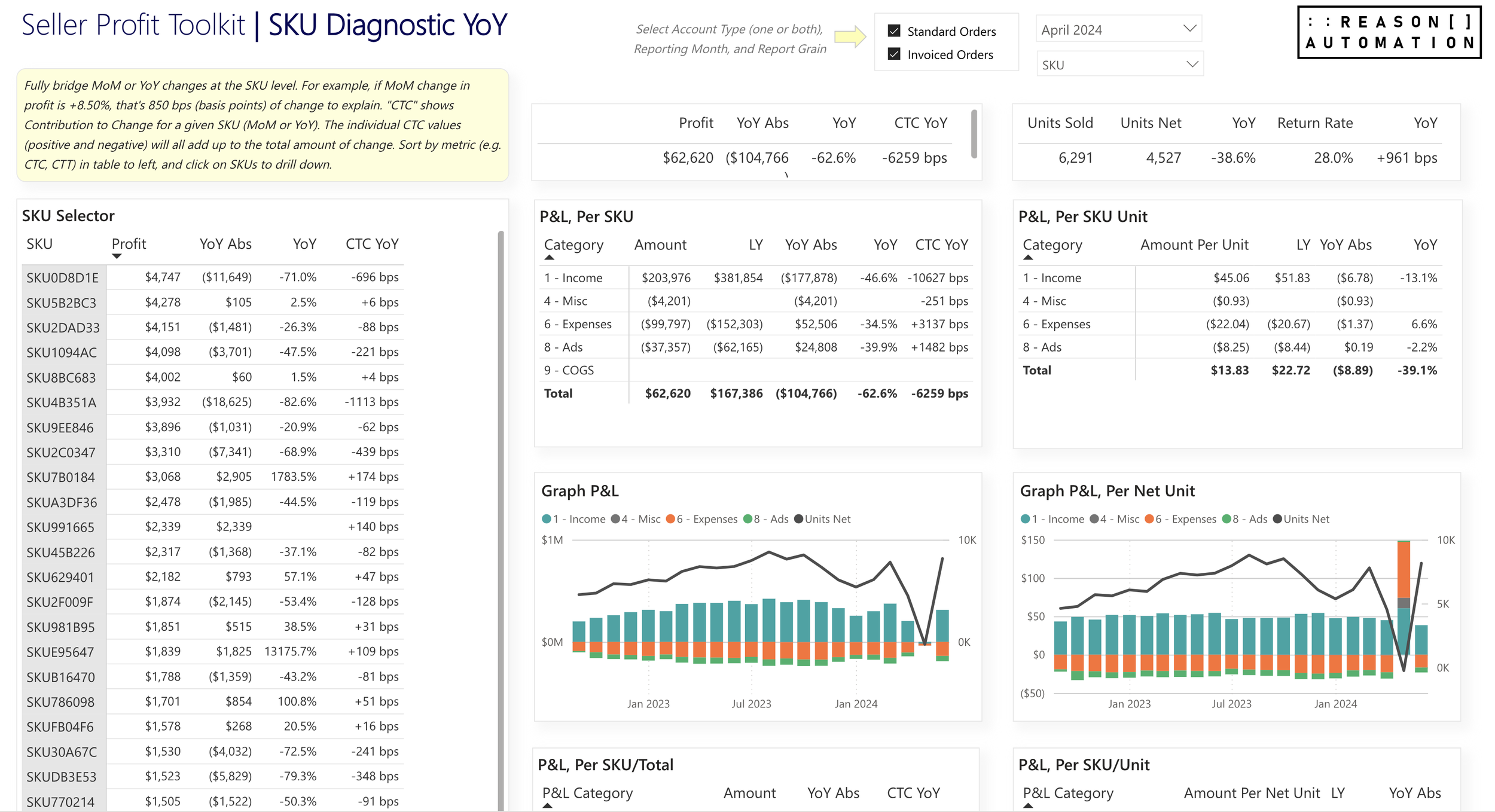Click the Reason Automation logo

1389,32
